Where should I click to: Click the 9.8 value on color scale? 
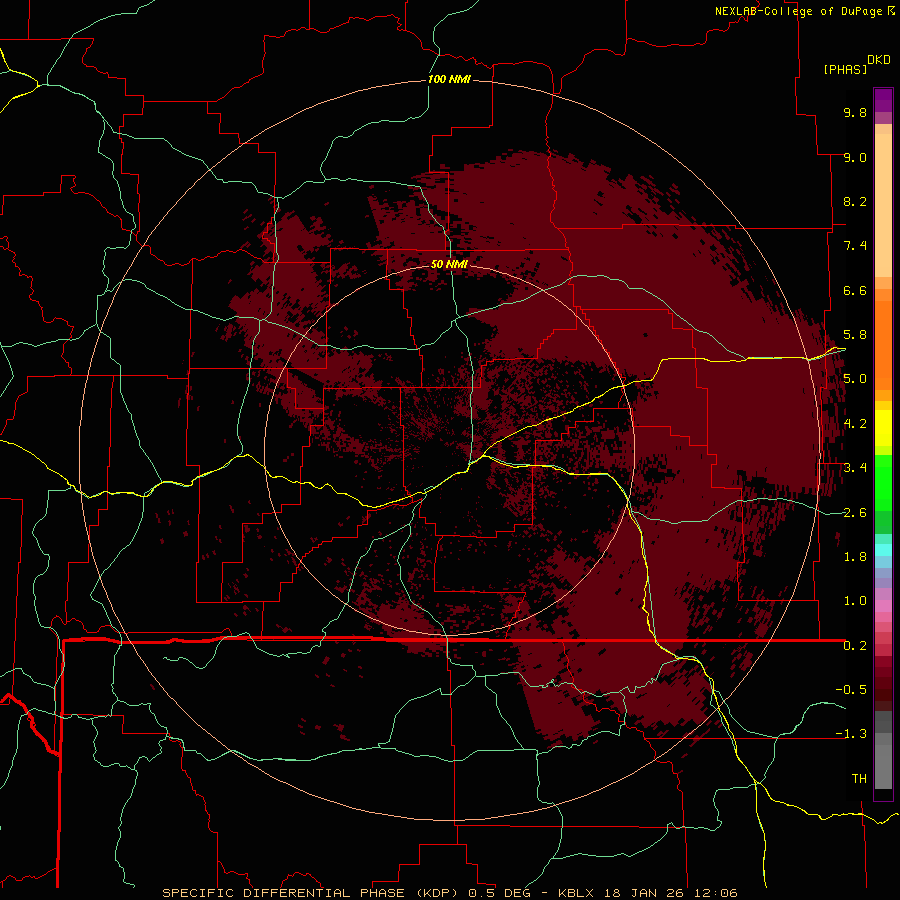[855, 112]
